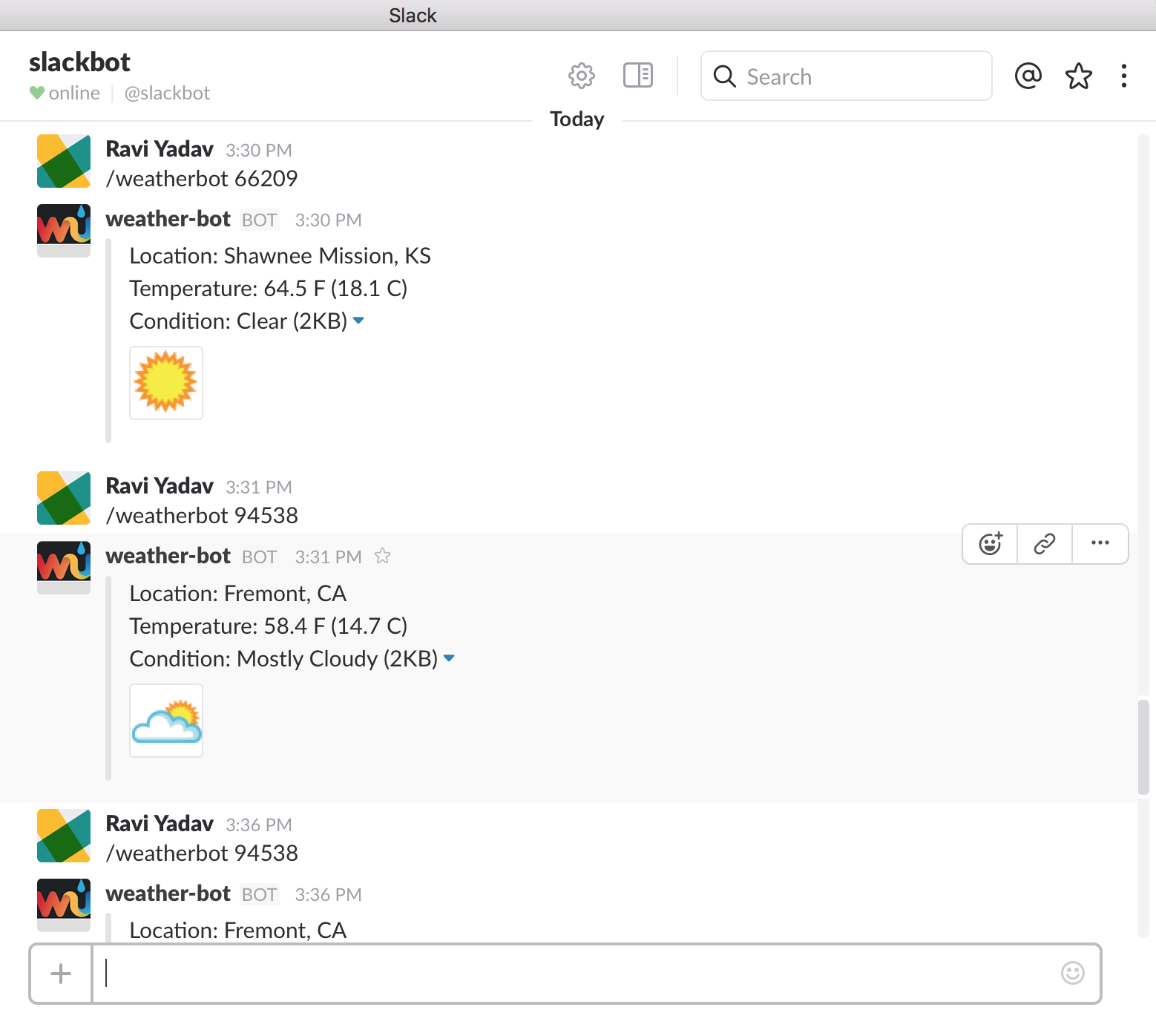This screenshot has height=1036, width=1156.
Task: Click the 3:31 PM timestamp of Ravi's message
Action: click(x=259, y=488)
